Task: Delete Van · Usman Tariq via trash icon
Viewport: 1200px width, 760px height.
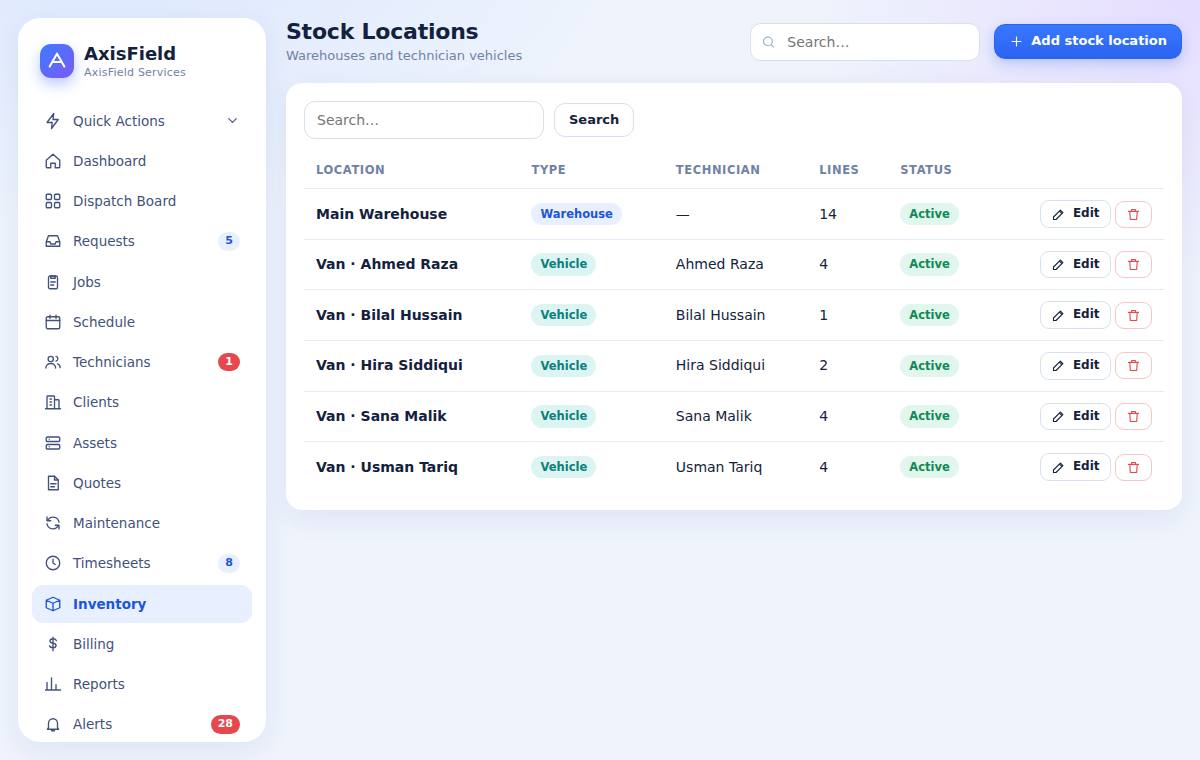Action: pyautogui.click(x=1133, y=467)
